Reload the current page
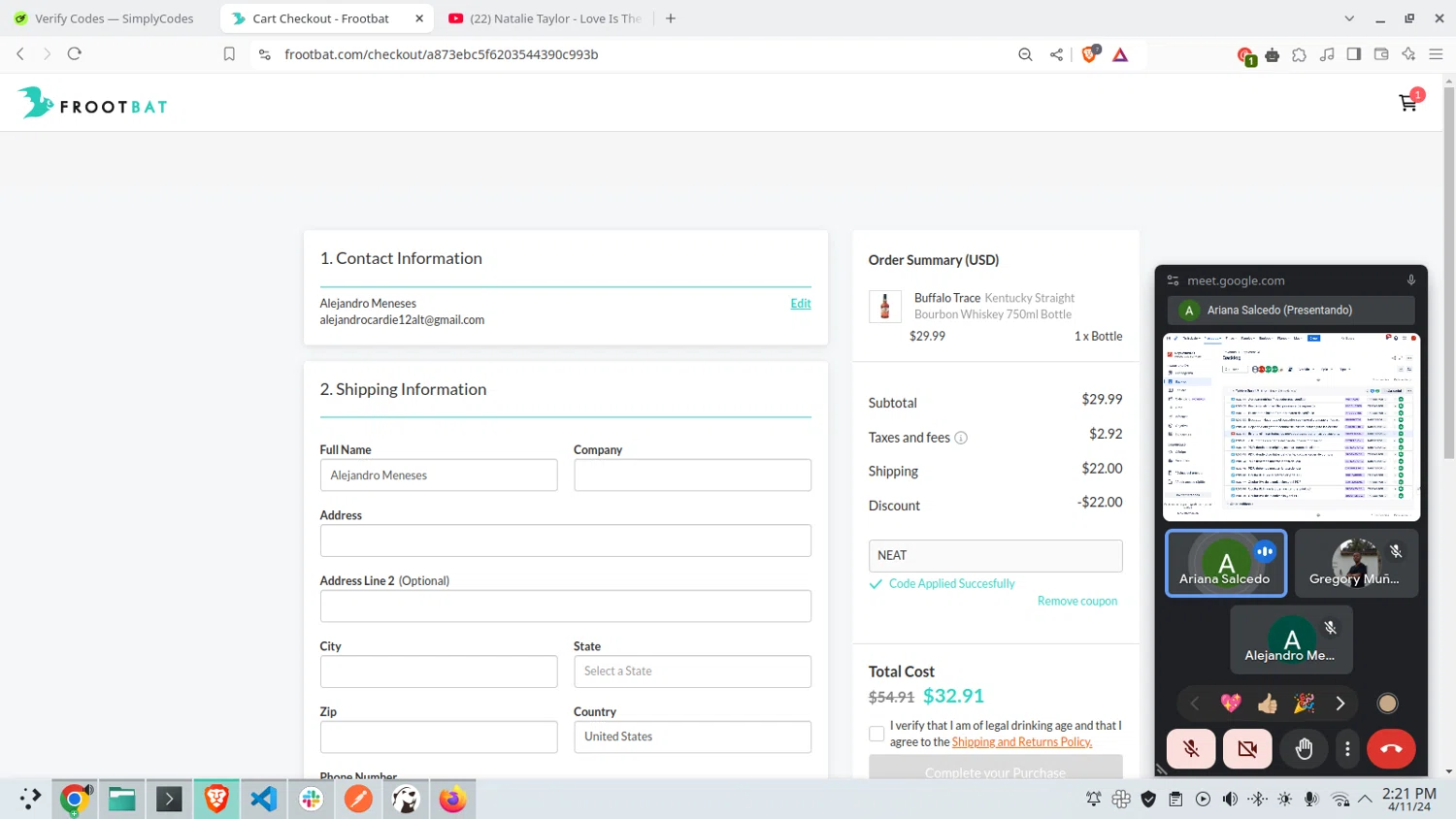Viewport: 1456px width, 819px height. [x=75, y=54]
